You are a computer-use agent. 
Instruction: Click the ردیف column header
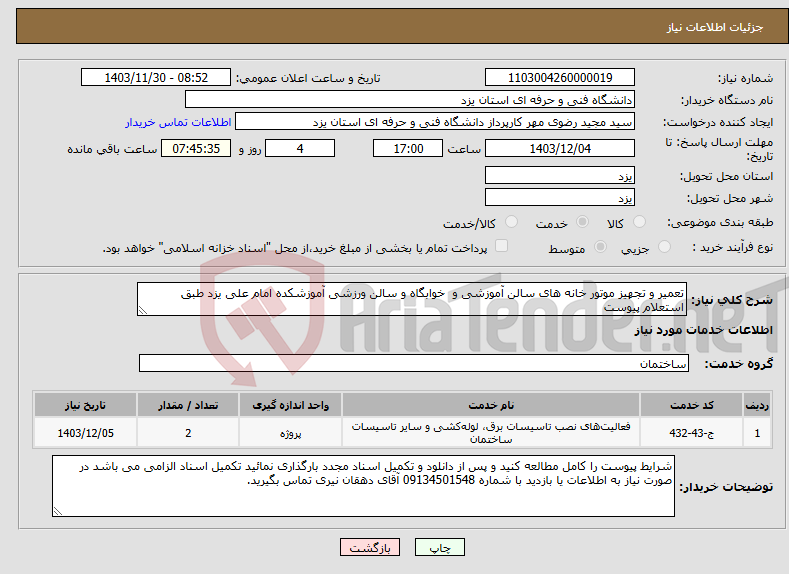(757, 405)
